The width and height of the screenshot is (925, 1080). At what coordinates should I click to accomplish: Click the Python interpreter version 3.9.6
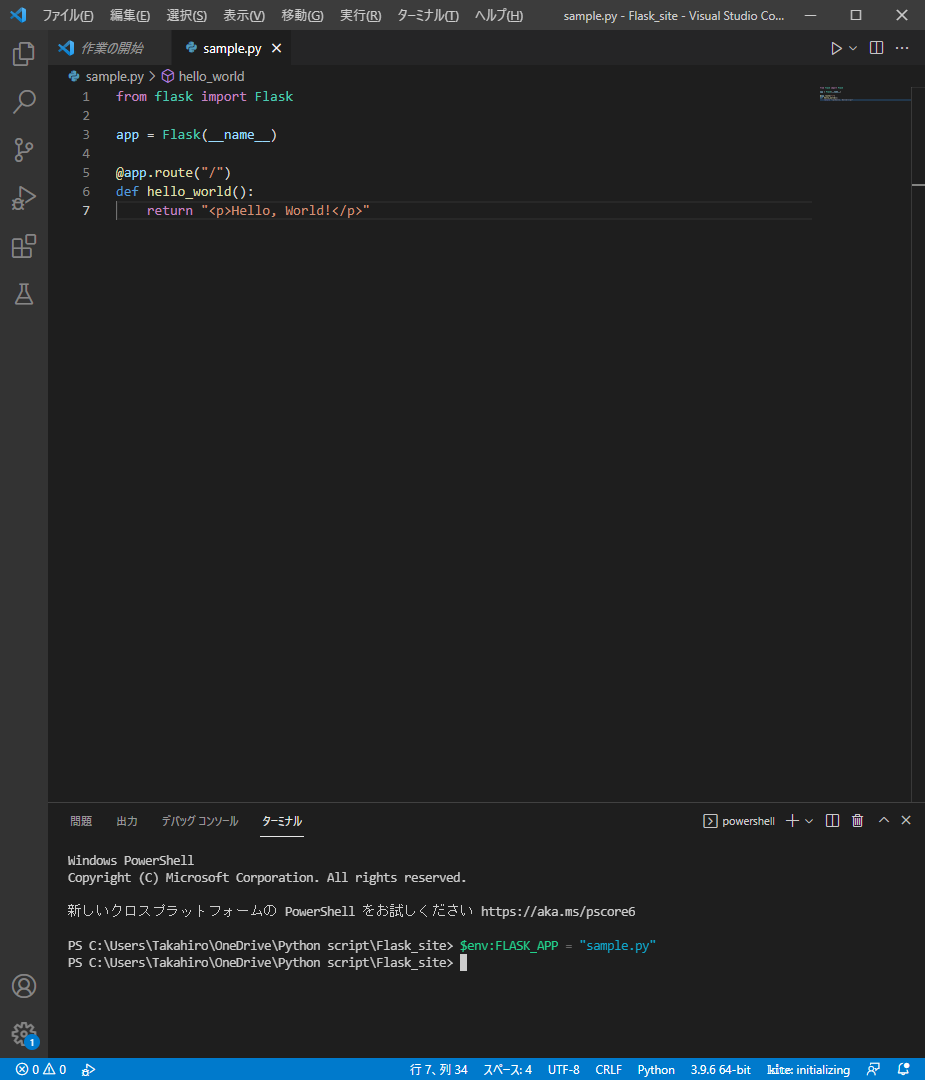click(720, 1069)
